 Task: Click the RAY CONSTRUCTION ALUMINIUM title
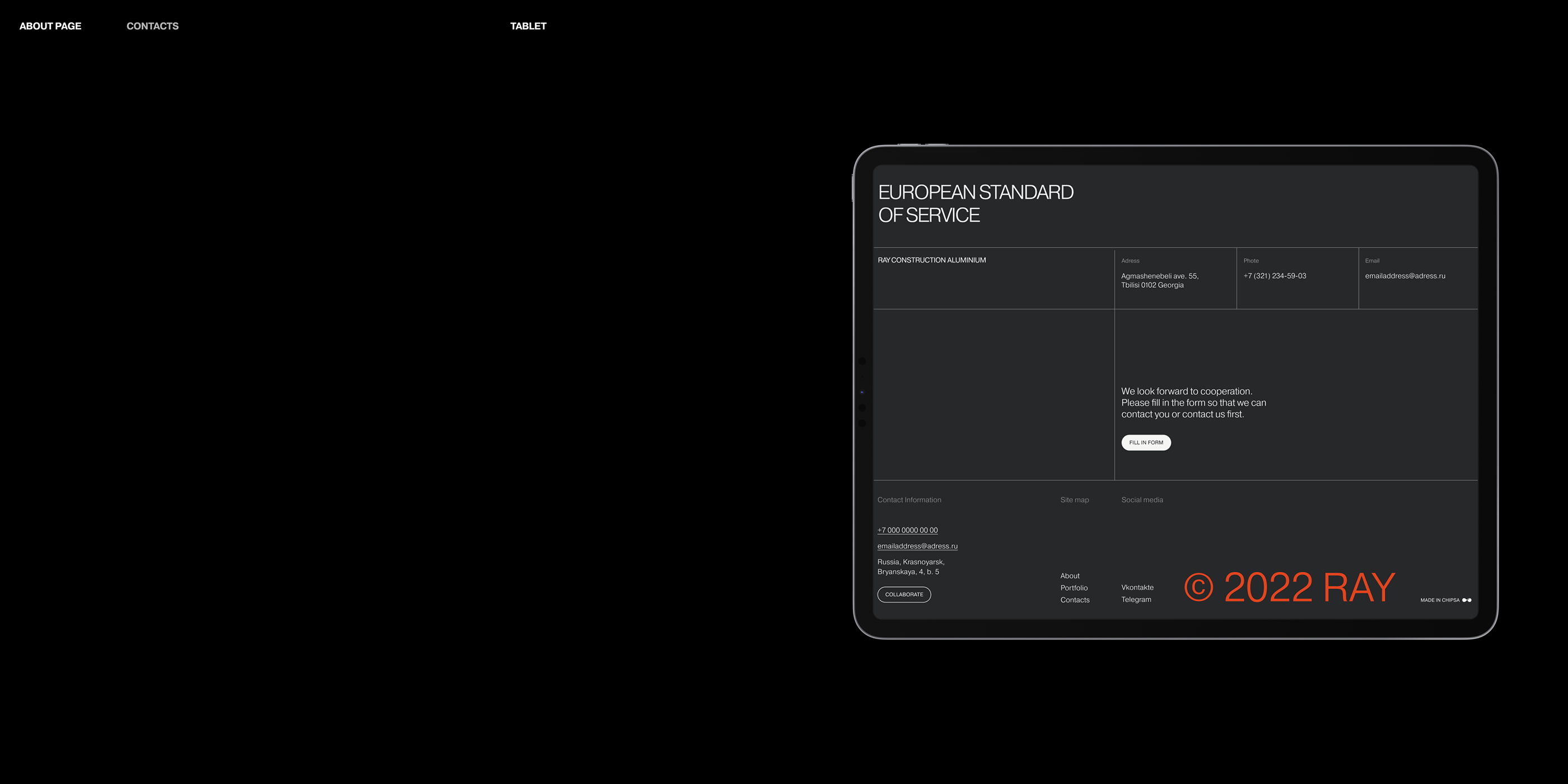[x=931, y=260]
